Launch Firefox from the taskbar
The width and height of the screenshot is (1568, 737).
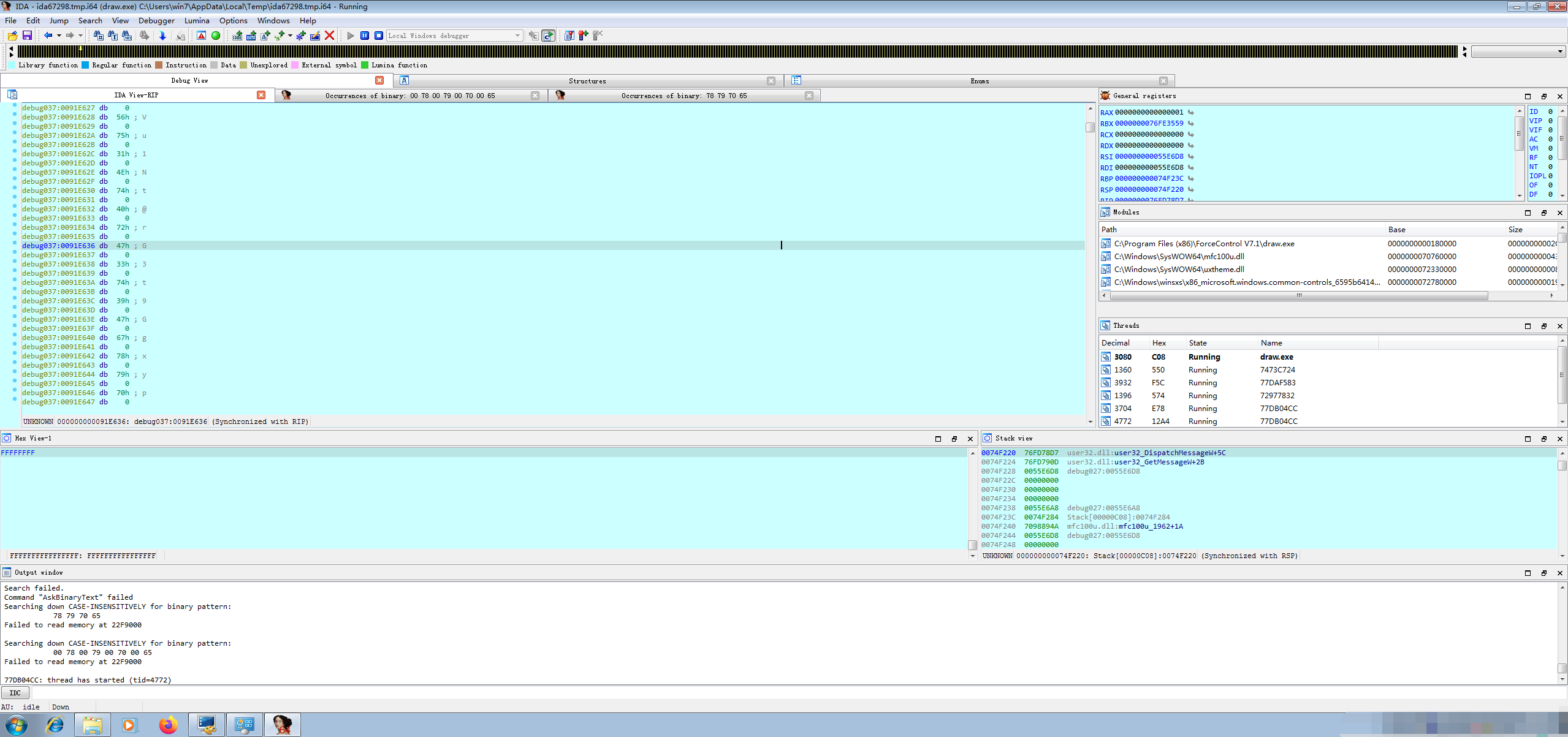(x=168, y=725)
